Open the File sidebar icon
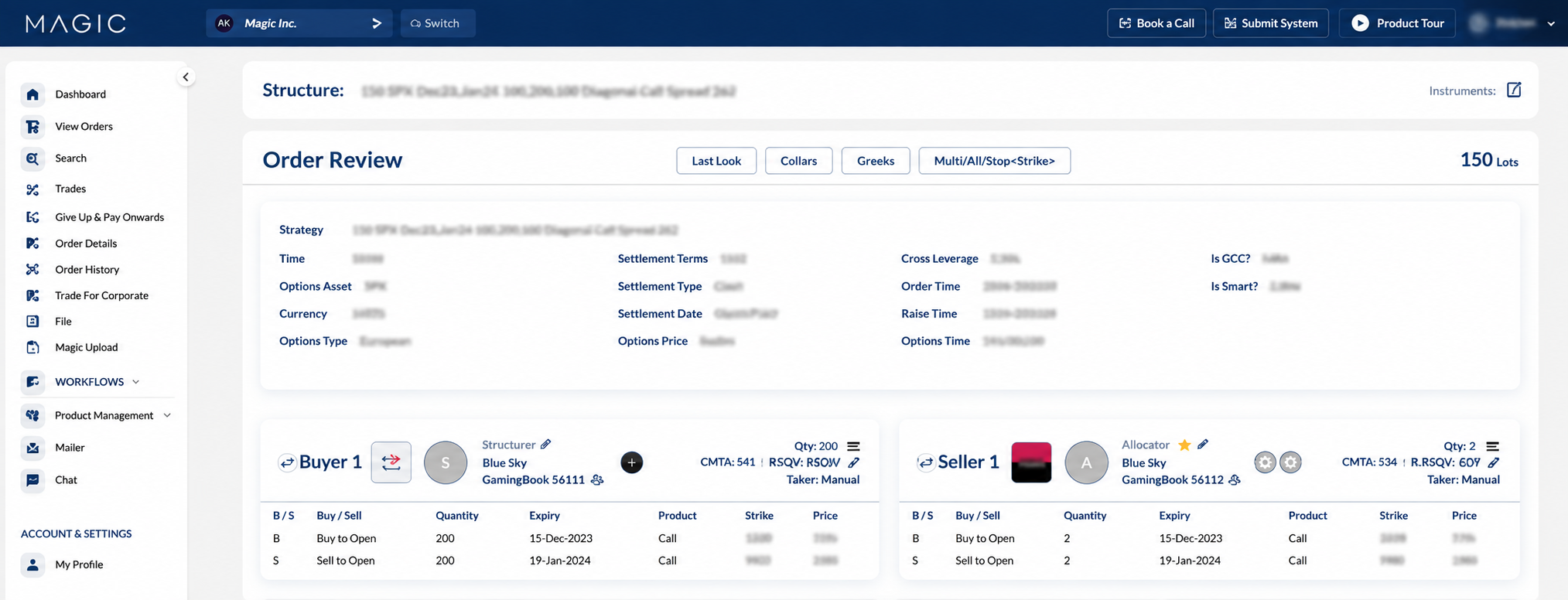Viewport: 1568px width, 600px height. pos(32,322)
